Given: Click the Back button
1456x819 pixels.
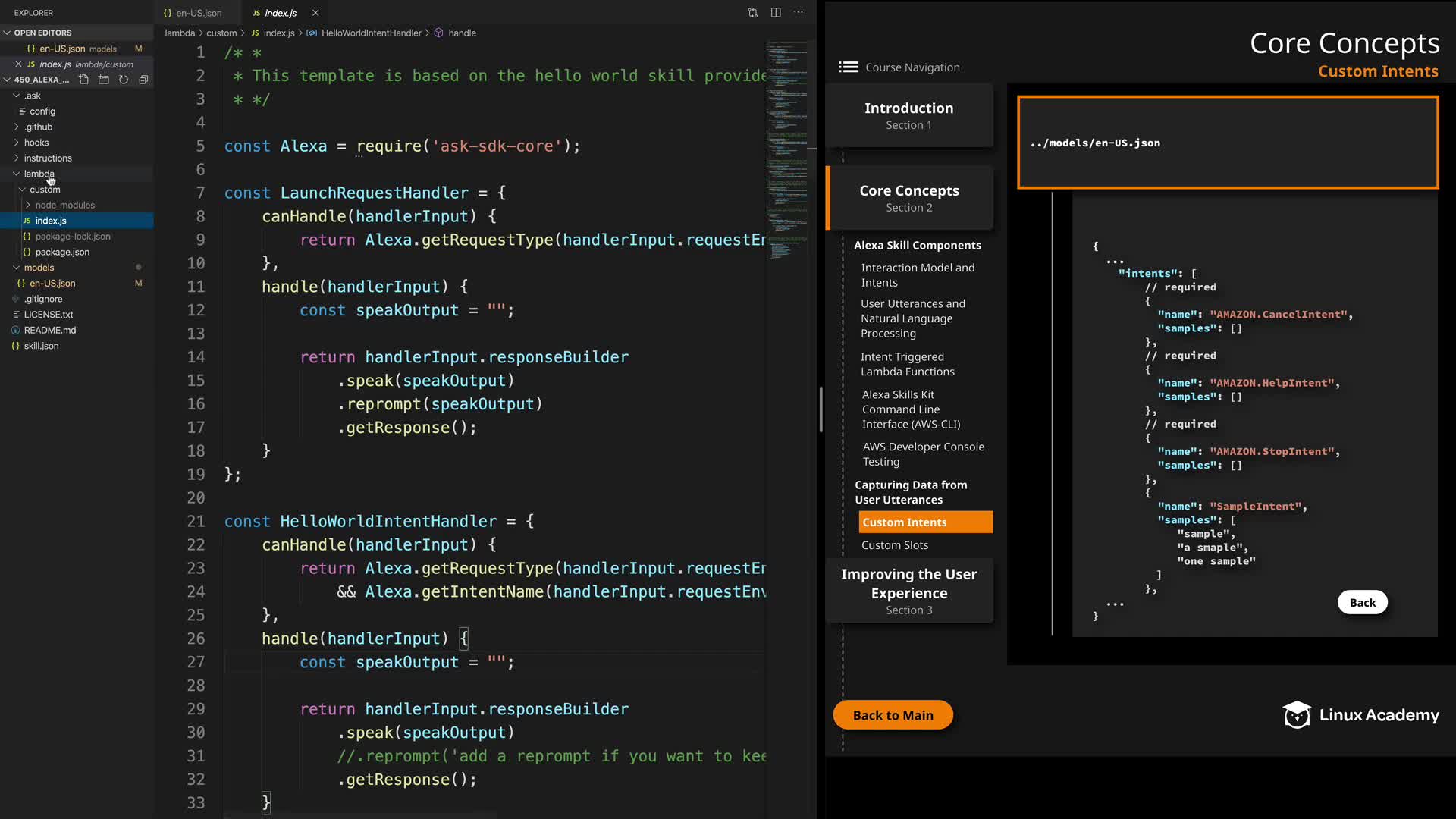Looking at the screenshot, I should pos(1362,603).
